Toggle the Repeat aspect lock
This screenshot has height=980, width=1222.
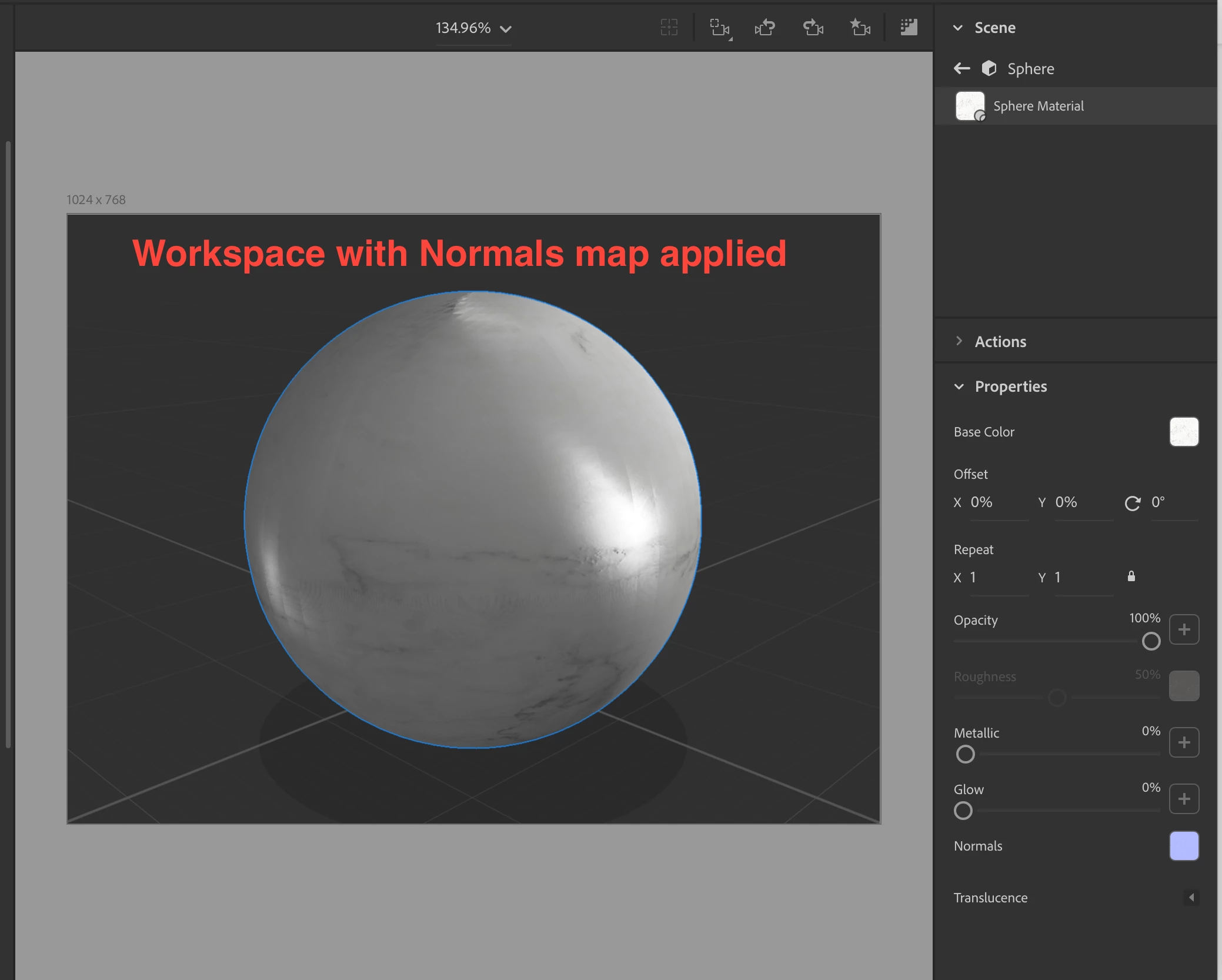coord(1131,576)
